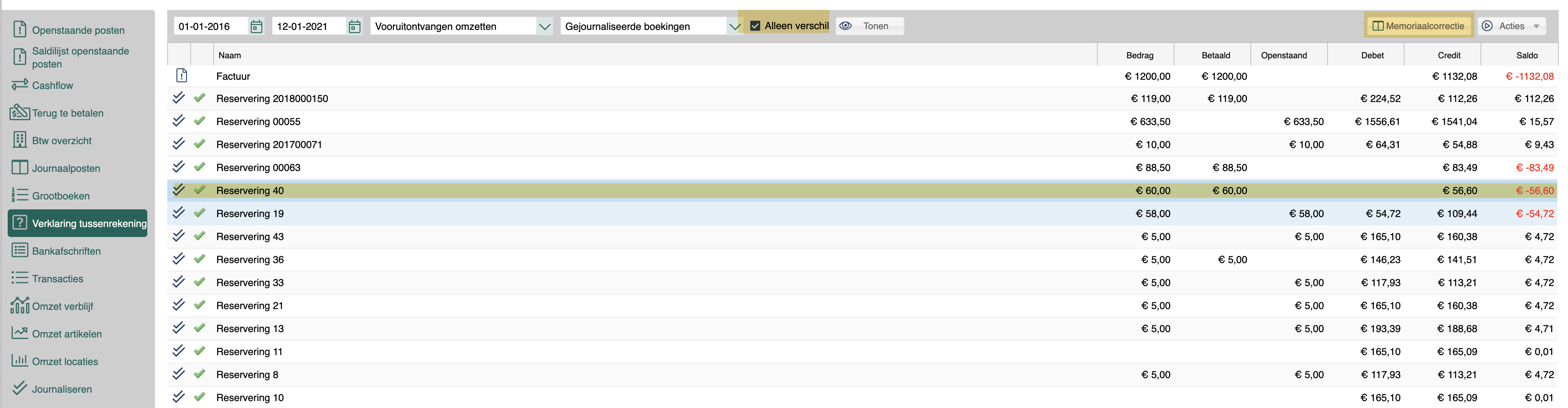
Task: Click Reservering 00055 name
Action: 258,122
